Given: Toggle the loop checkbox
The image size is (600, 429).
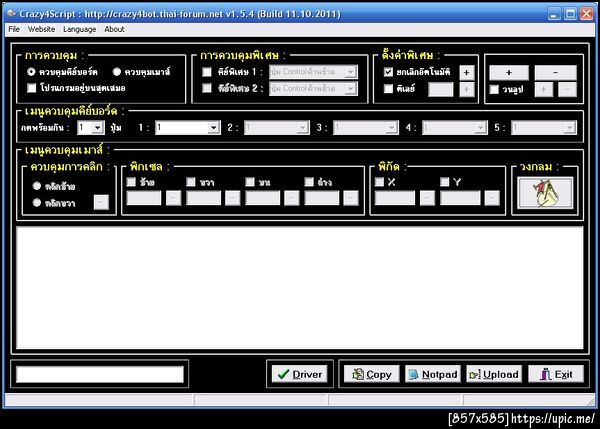Looking at the screenshot, I should click(x=494, y=89).
